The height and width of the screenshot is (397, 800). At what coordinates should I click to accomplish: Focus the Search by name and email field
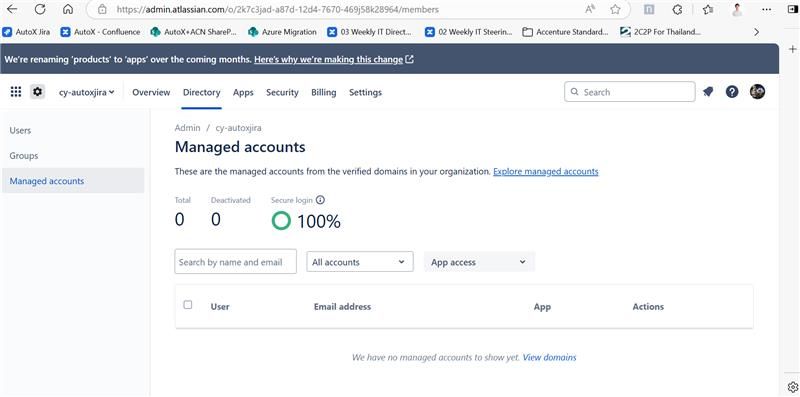(x=235, y=261)
